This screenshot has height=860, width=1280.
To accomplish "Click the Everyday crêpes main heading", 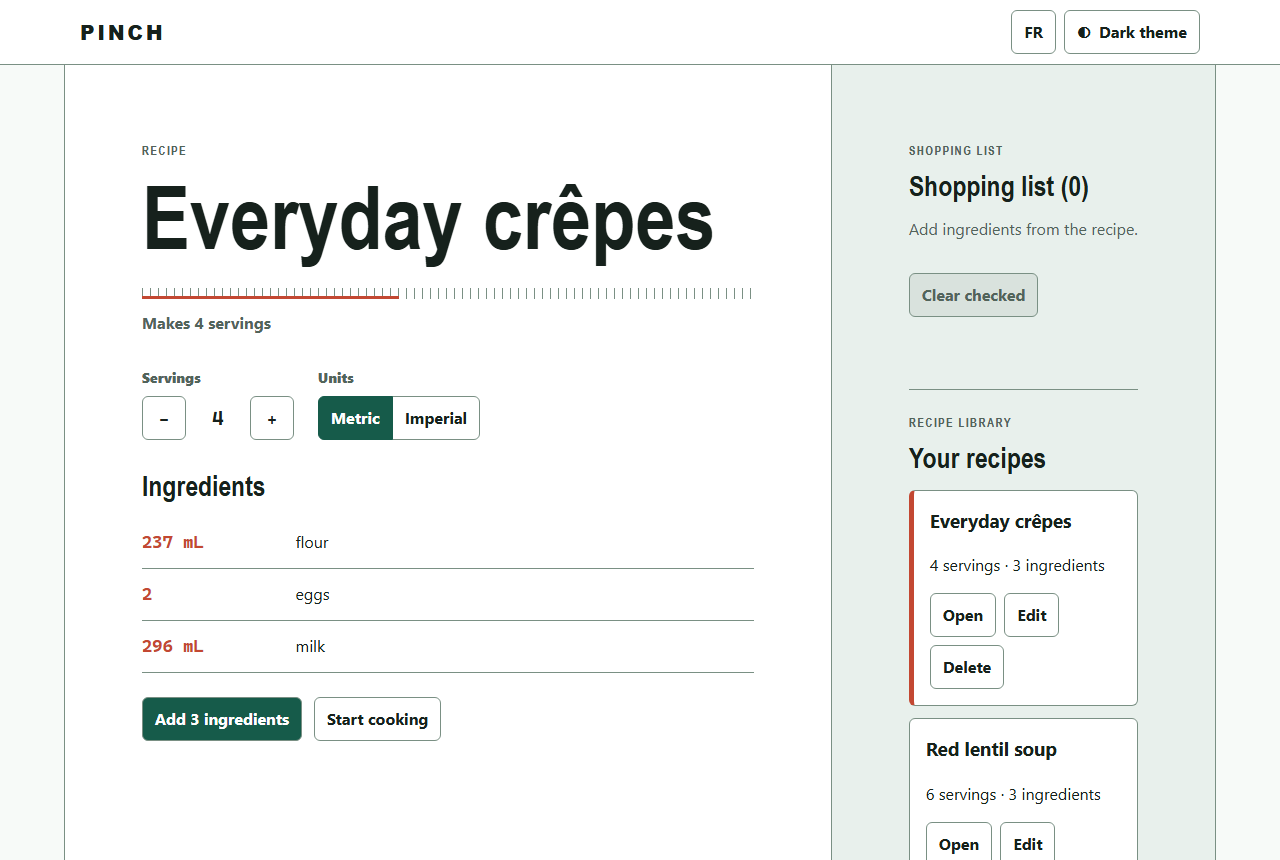I will click(x=428, y=220).
